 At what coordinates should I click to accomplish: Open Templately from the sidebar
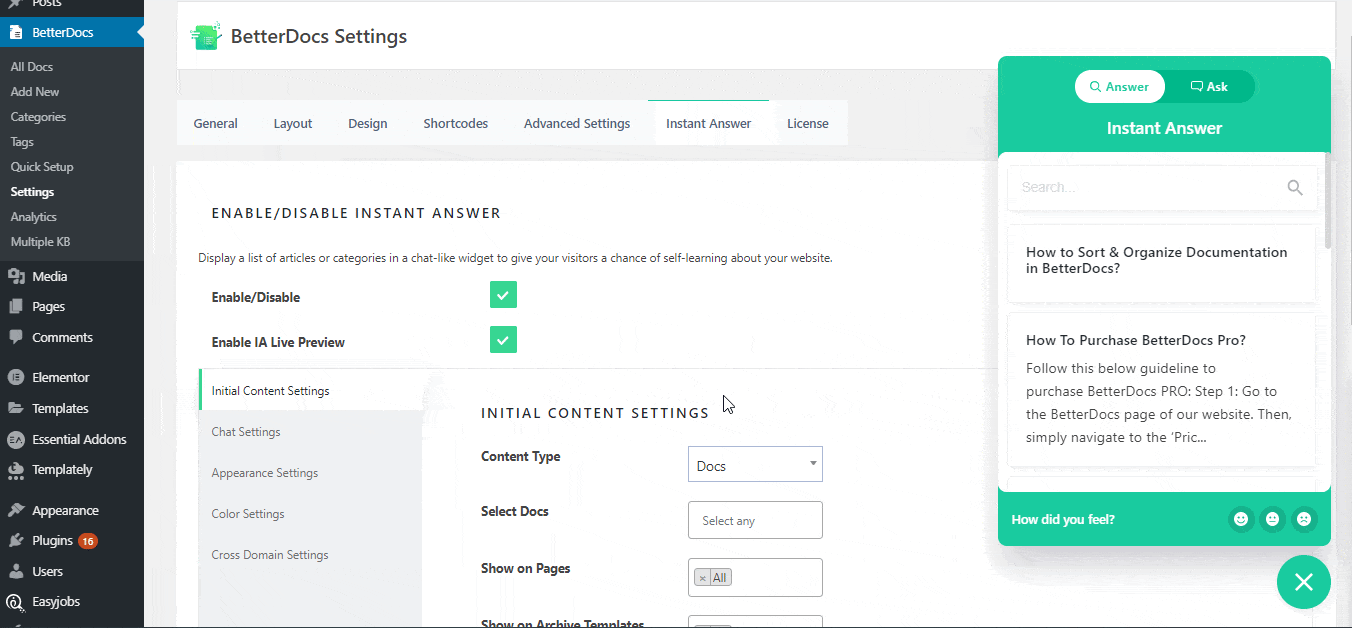point(62,469)
